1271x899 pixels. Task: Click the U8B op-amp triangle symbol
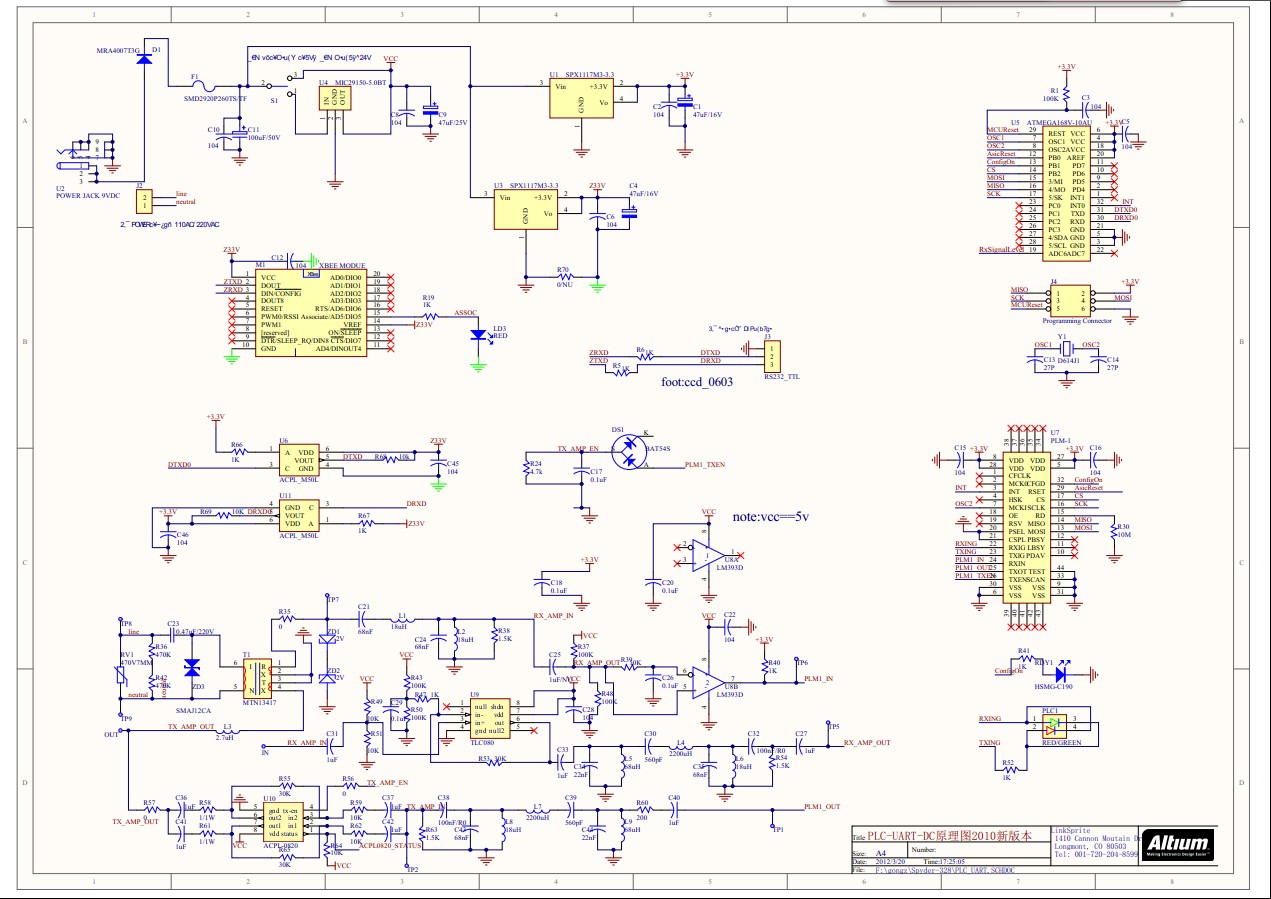pos(708,683)
